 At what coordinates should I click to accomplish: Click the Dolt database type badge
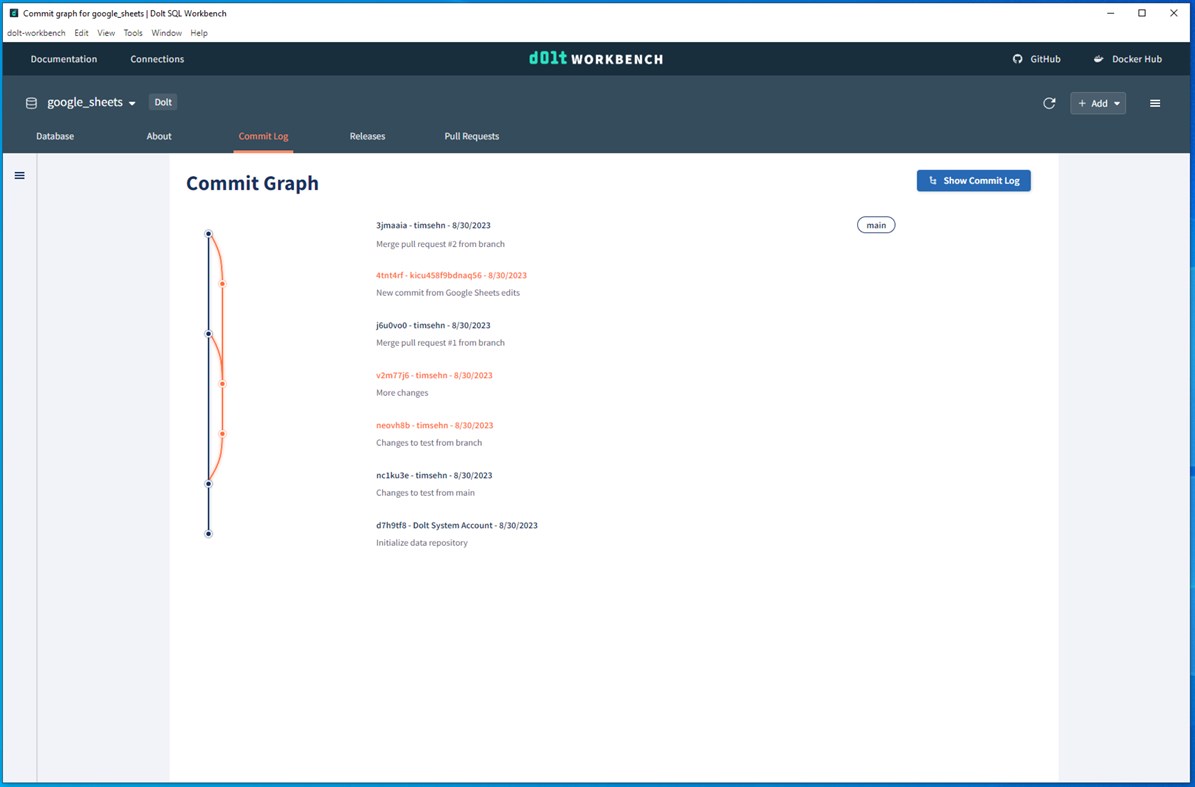[x=163, y=102]
